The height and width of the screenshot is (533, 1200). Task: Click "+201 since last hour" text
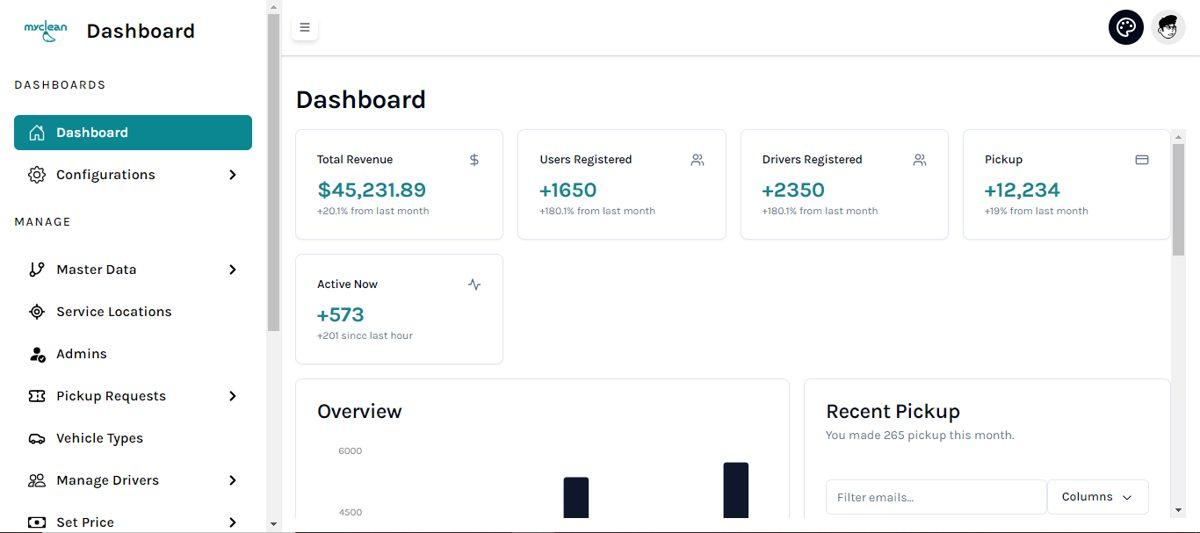365,336
